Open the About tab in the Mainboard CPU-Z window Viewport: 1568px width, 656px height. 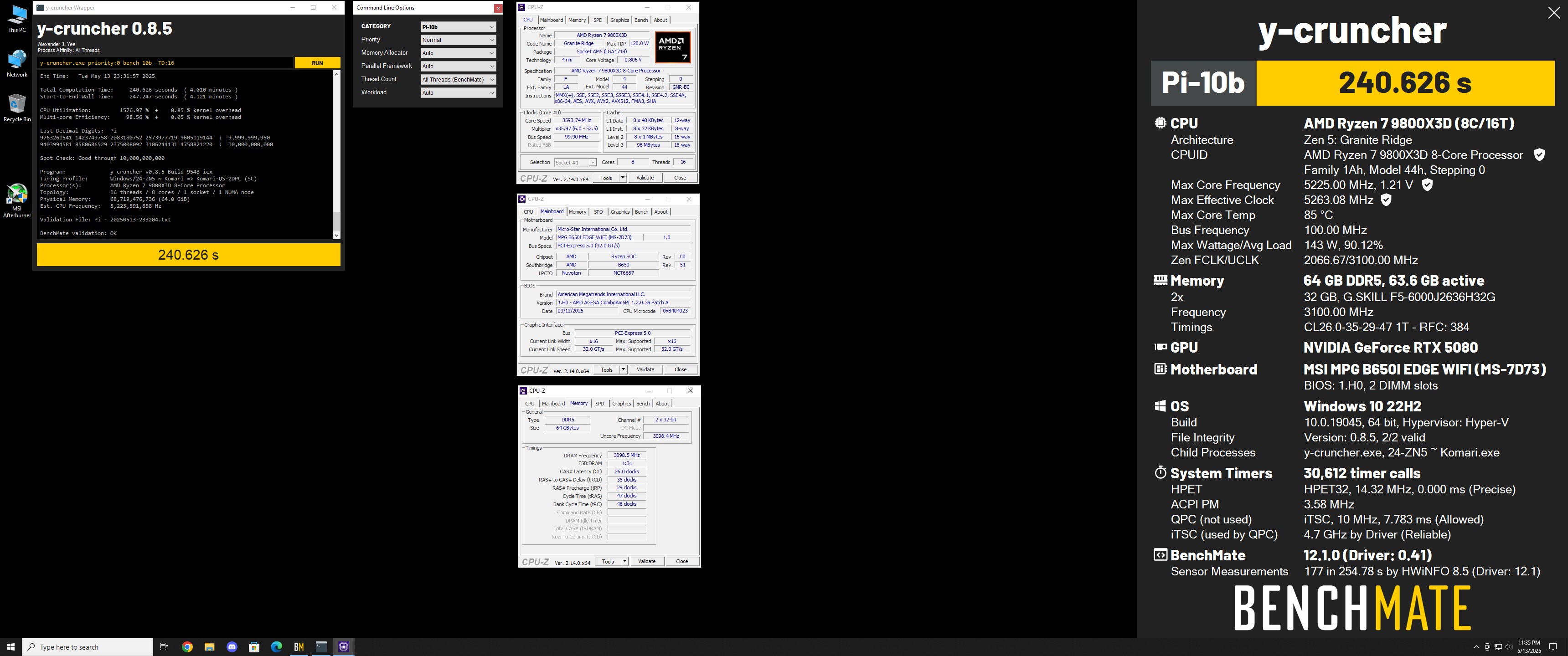(x=661, y=212)
